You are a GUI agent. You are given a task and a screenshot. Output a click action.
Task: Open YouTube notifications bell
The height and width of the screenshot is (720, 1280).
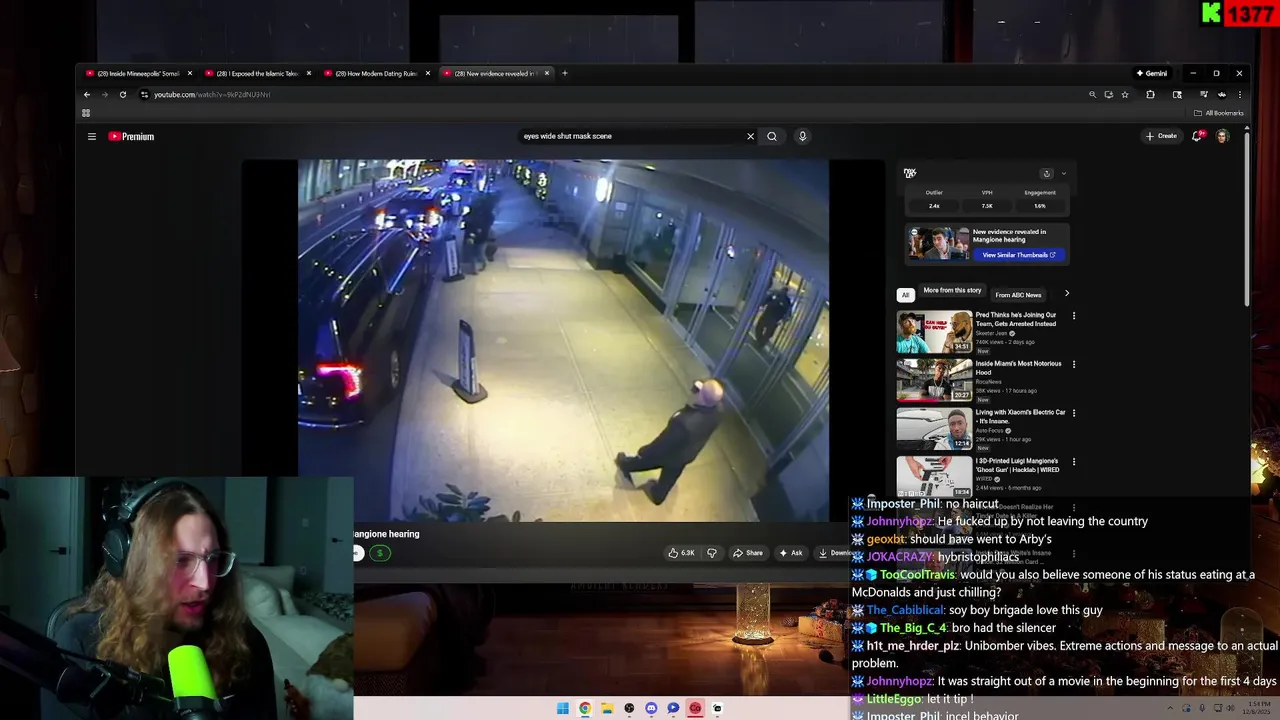pyautogui.click(x=1197, y=136)
